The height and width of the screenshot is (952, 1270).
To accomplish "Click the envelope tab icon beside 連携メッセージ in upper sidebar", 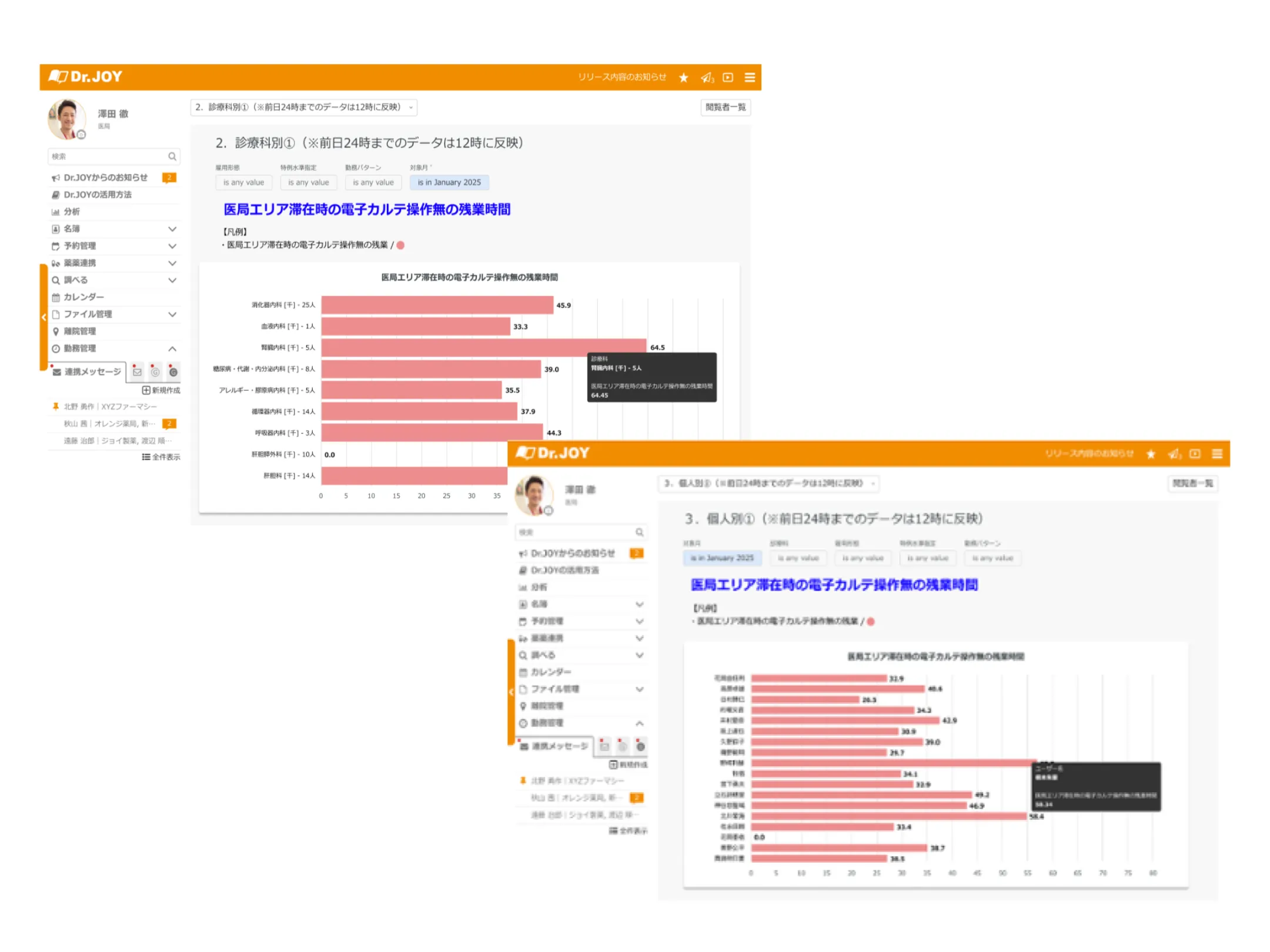I will tap(137, 372).
